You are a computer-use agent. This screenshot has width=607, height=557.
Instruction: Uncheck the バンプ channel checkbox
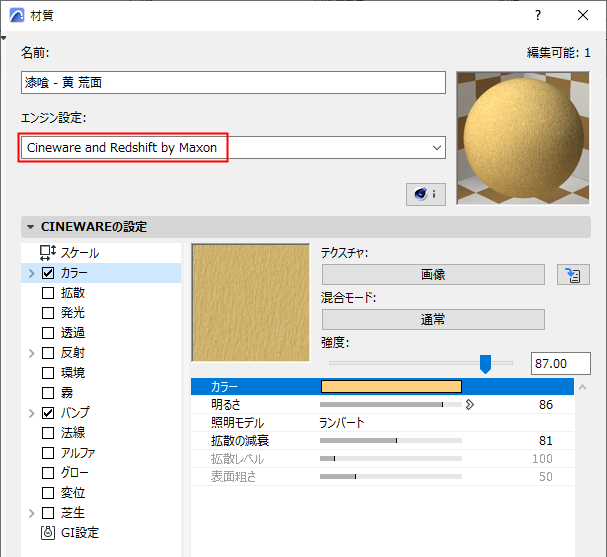[48, 413]
